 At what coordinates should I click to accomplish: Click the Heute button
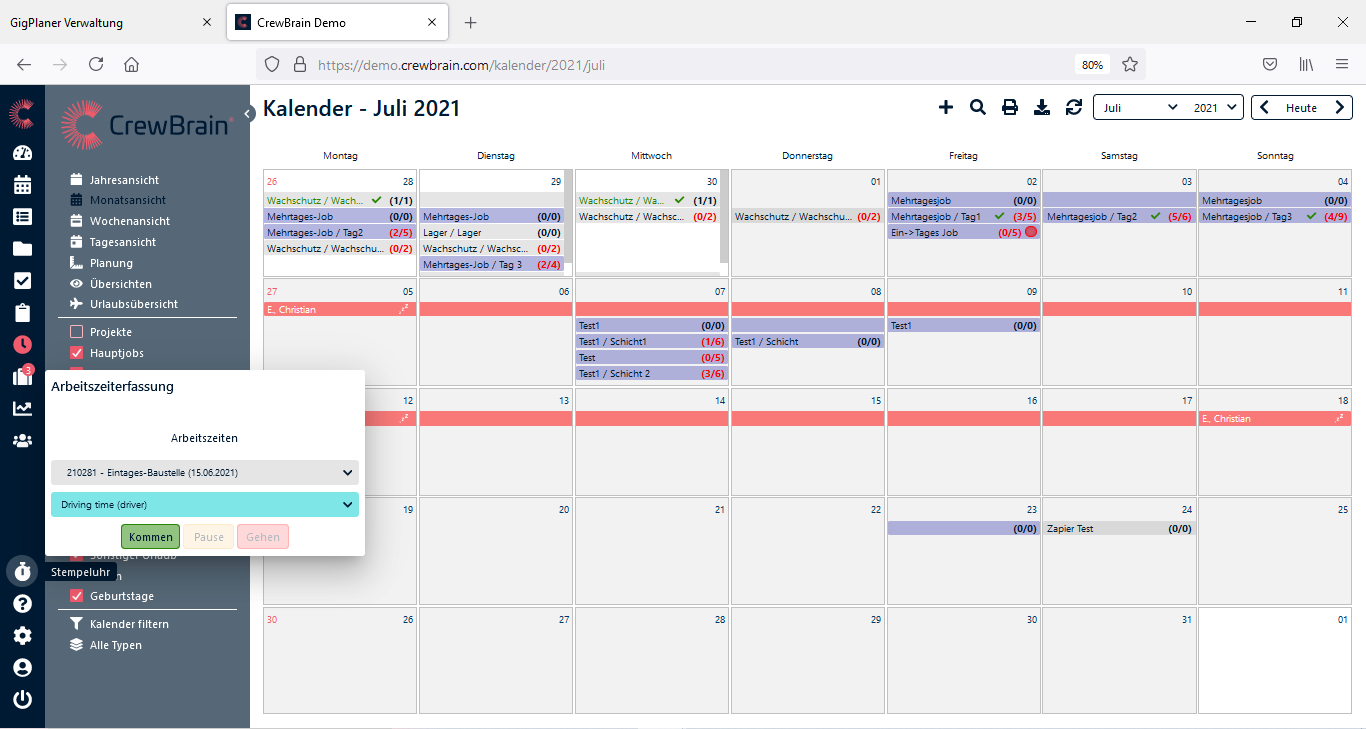[x=1301, y=107]
